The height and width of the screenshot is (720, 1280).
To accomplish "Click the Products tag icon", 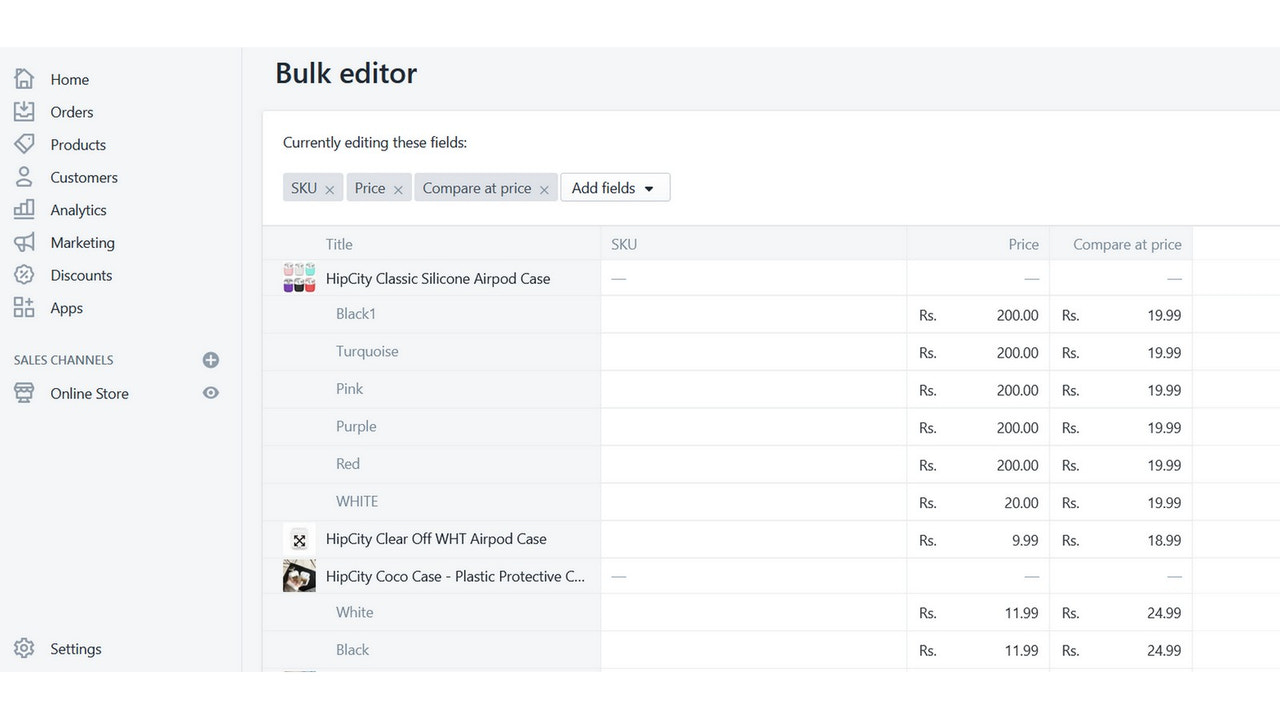I will tap(24, 144).
